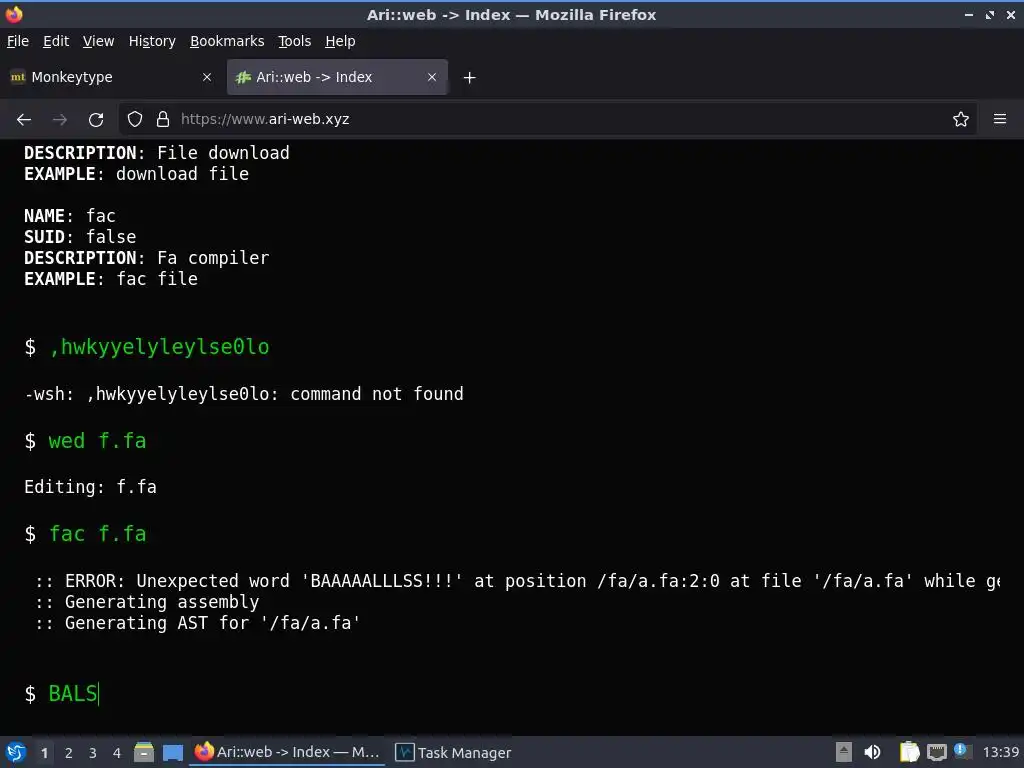Click the 'EXAMPLE: download file' line

[x=136, y=174]
